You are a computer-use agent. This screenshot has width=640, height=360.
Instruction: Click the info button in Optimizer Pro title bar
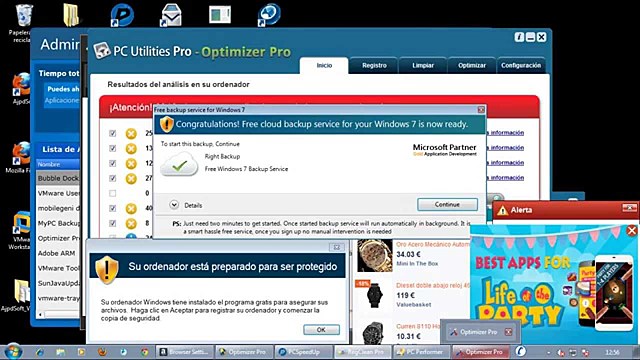tap(519, 37)
